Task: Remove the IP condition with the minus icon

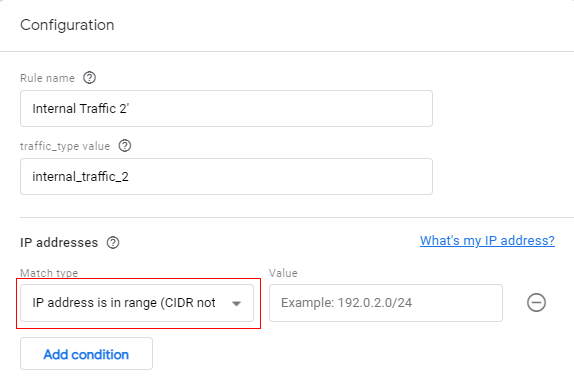Action: tap(536, 303)
